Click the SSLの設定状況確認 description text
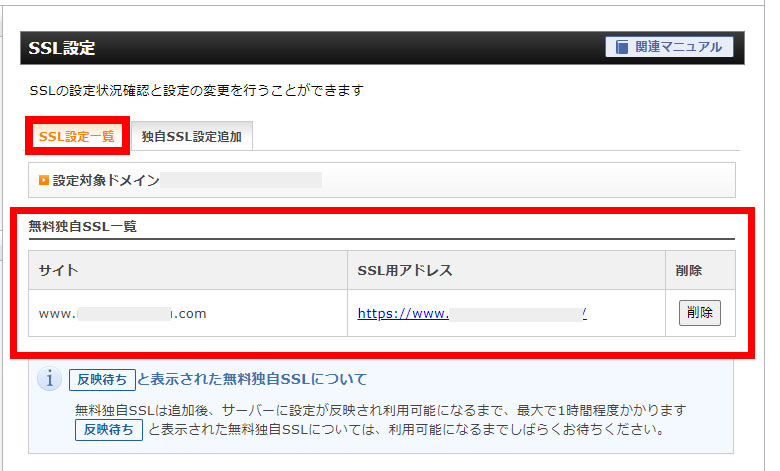780x471 pixels. 196,90
